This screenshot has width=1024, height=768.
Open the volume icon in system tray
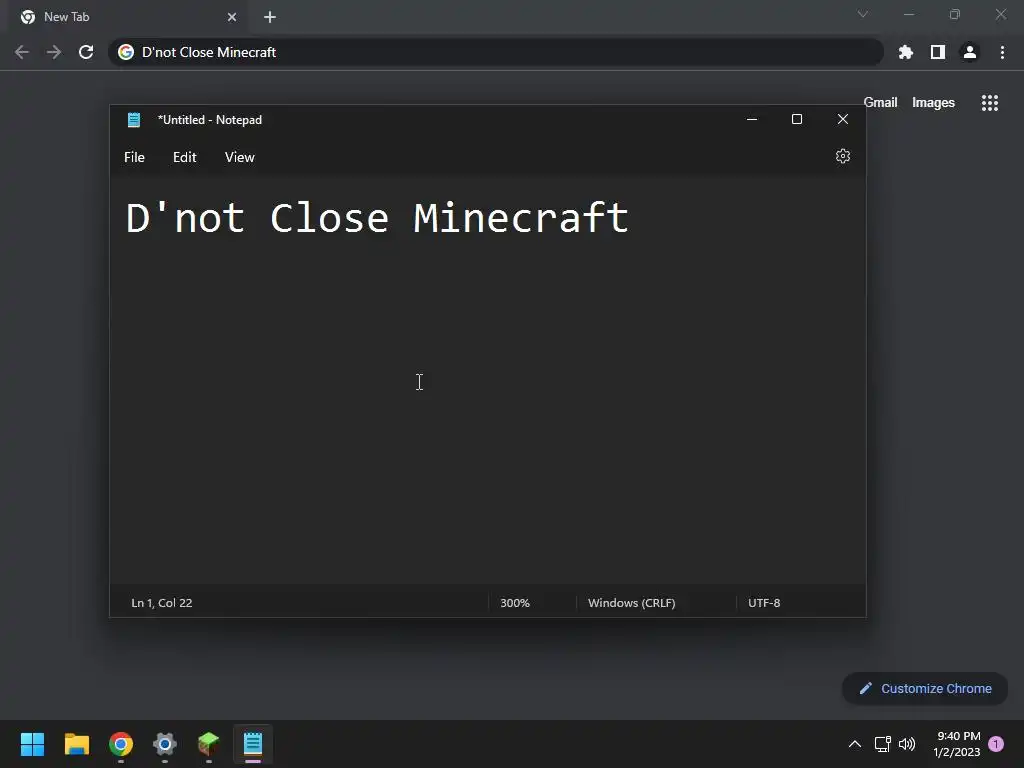(906, 744)
